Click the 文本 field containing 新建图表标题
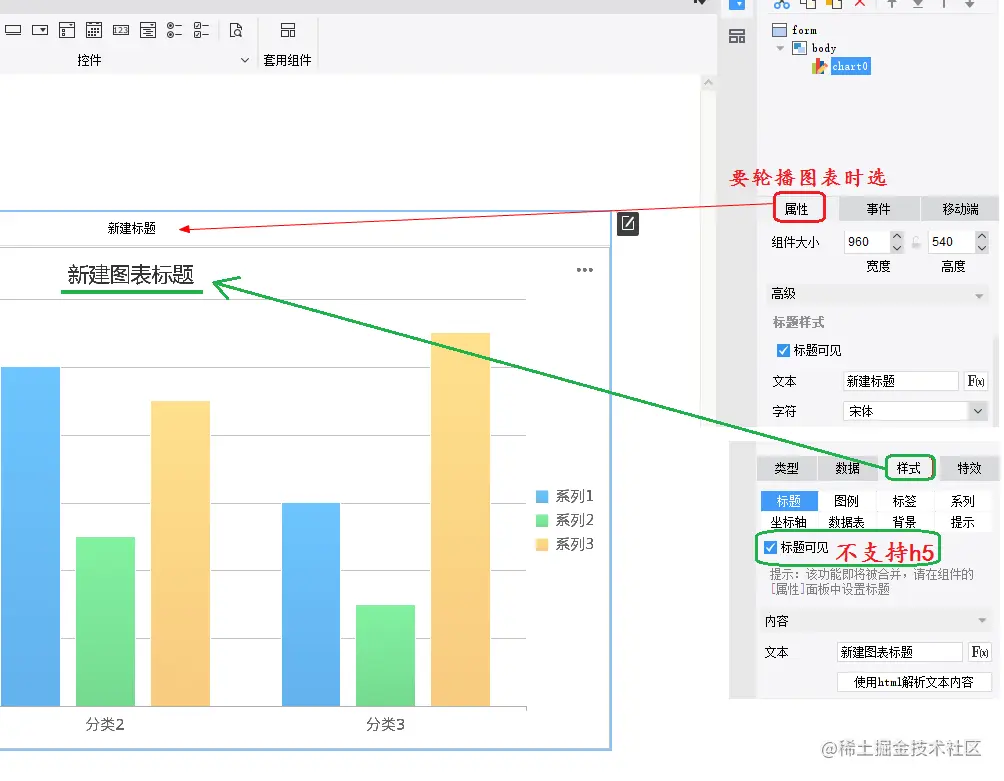Screen dimensions: 1004x781 899,652
